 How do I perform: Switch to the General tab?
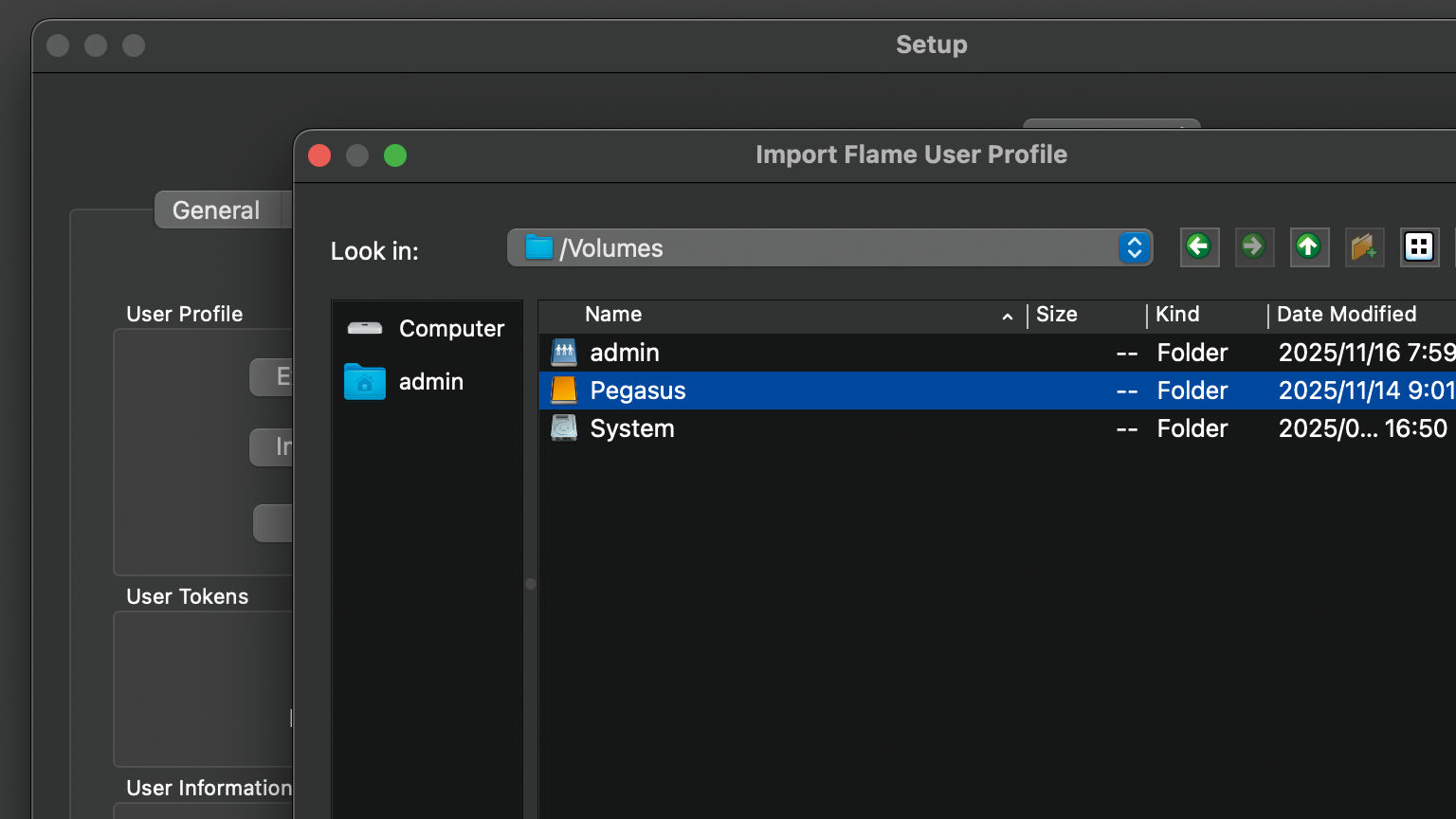click(216, 210)
